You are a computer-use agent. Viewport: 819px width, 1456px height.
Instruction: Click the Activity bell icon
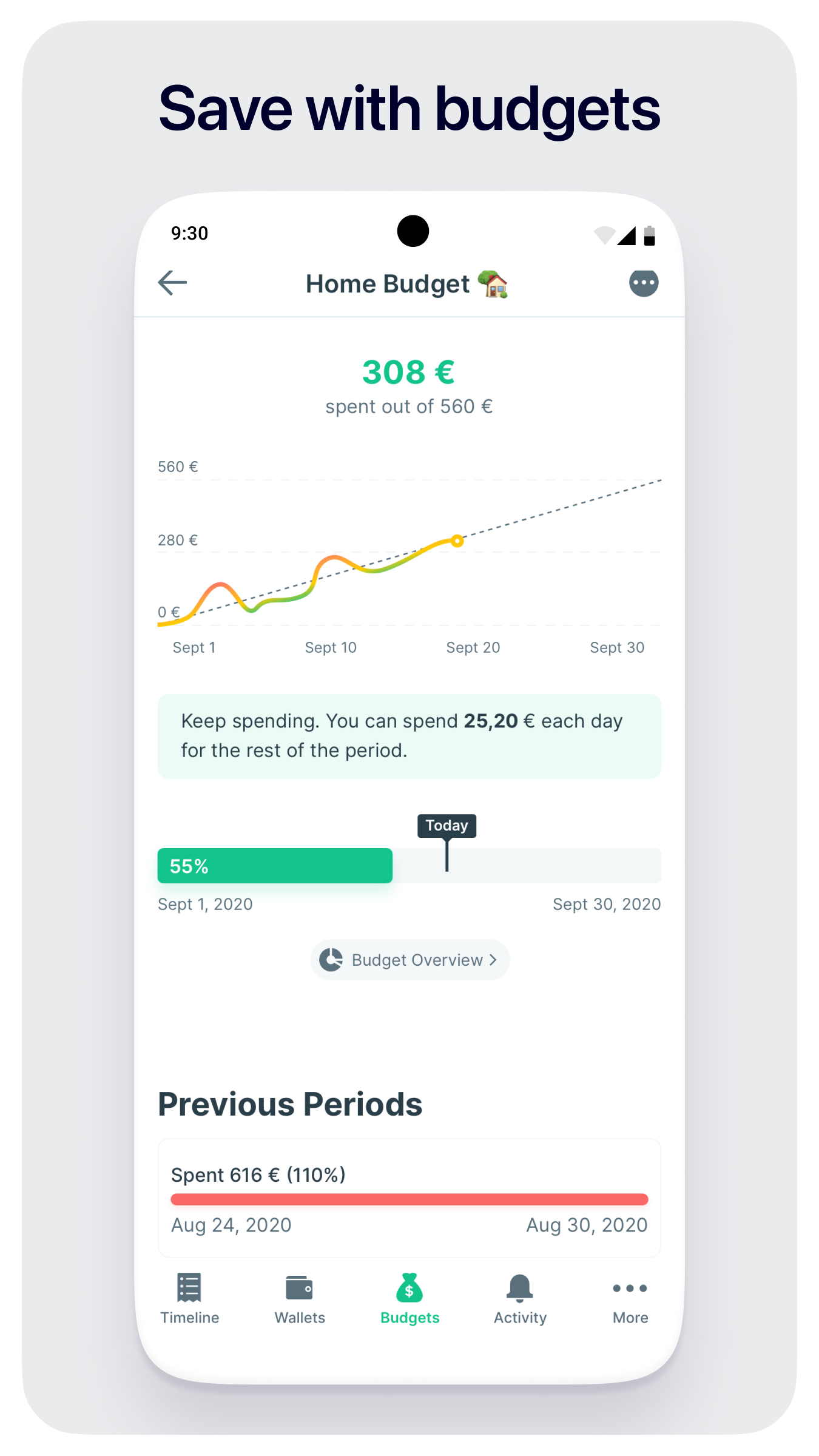click(519, 1288)
